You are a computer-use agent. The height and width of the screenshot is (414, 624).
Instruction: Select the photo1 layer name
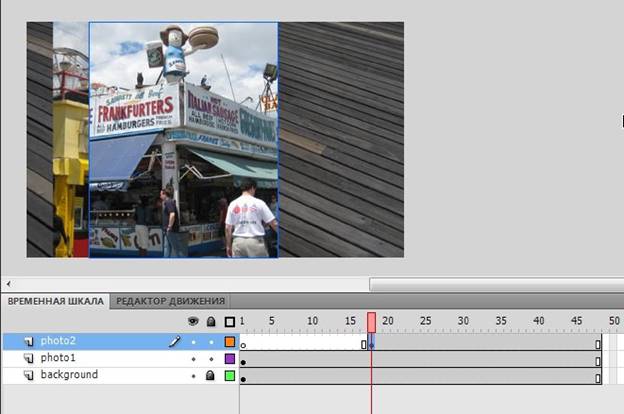point(58,358)
